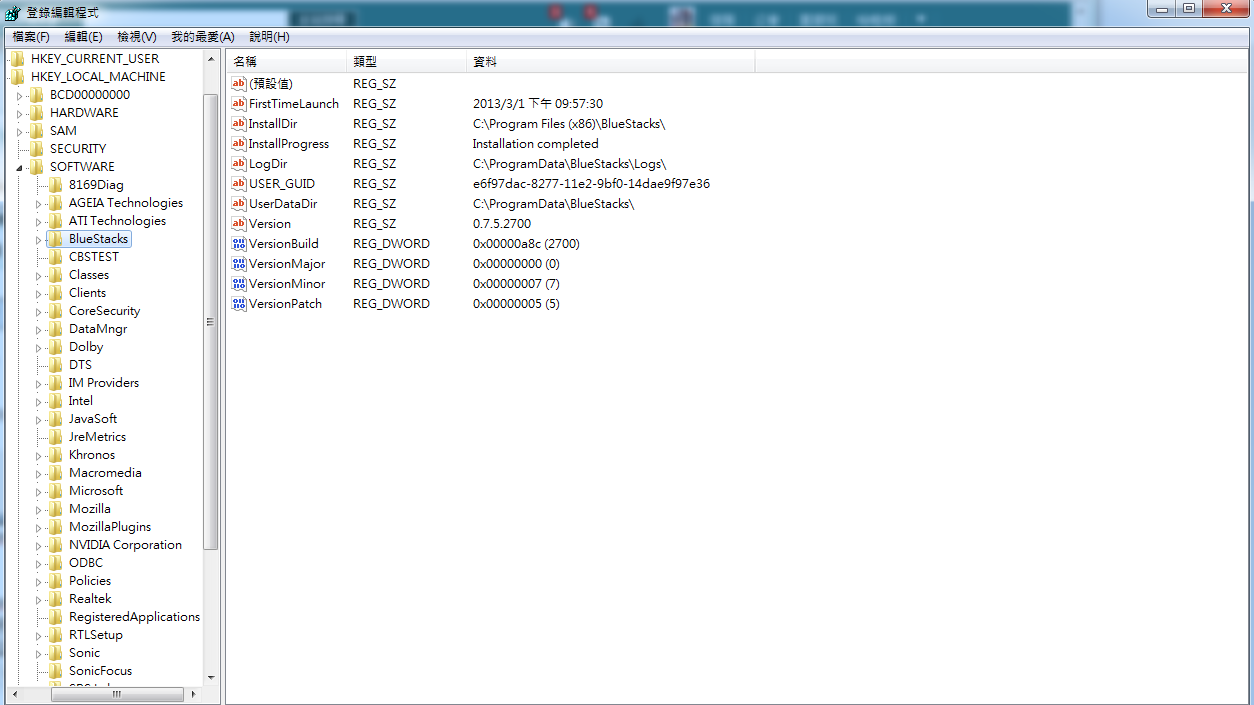
Task: Expand the SAM key in the tree
Action: coord(19,131)
